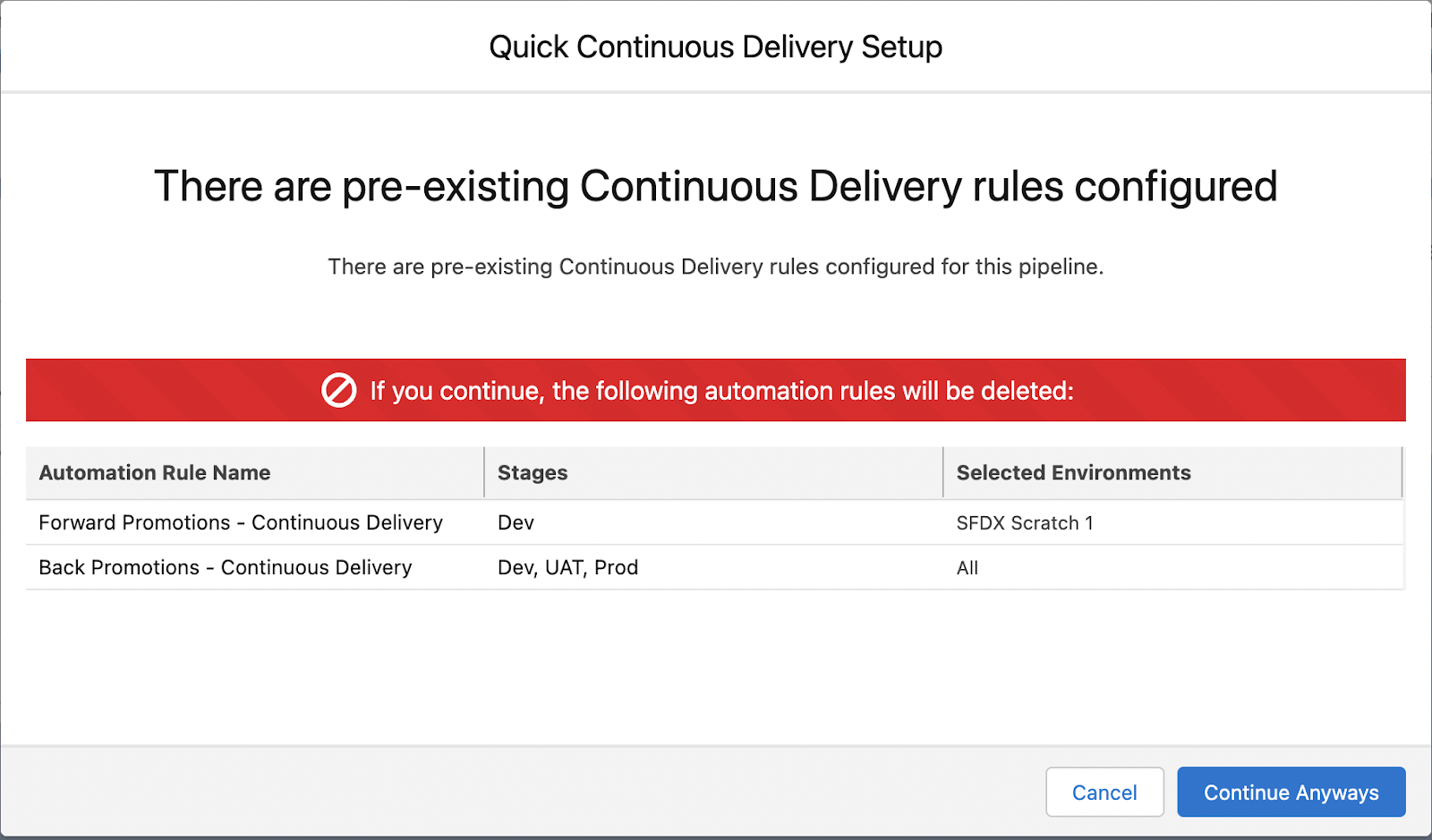The height and width of the screenshot is (840, 1432).
Task: Click the Dev, UAT, Prod stages cell
Action: coord(567,567)
